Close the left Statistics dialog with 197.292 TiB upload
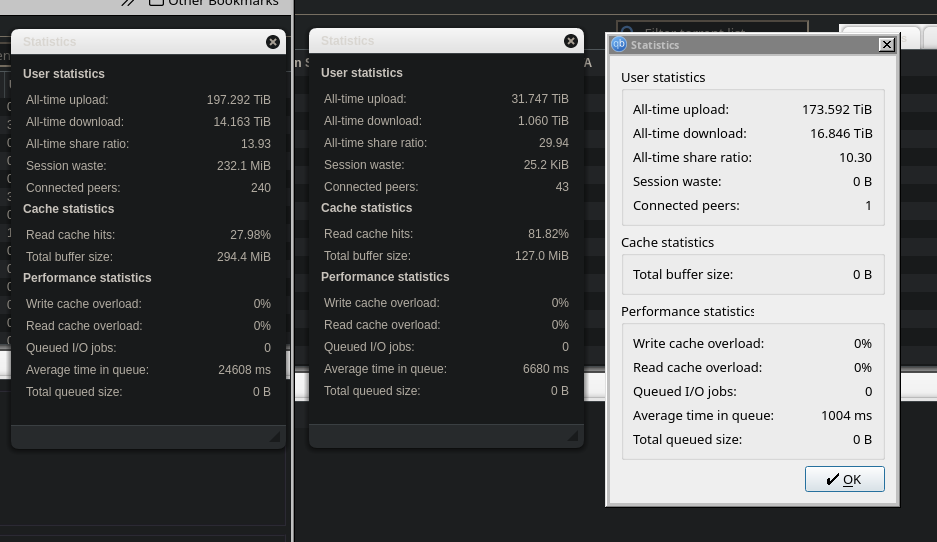 click(272, 42)
